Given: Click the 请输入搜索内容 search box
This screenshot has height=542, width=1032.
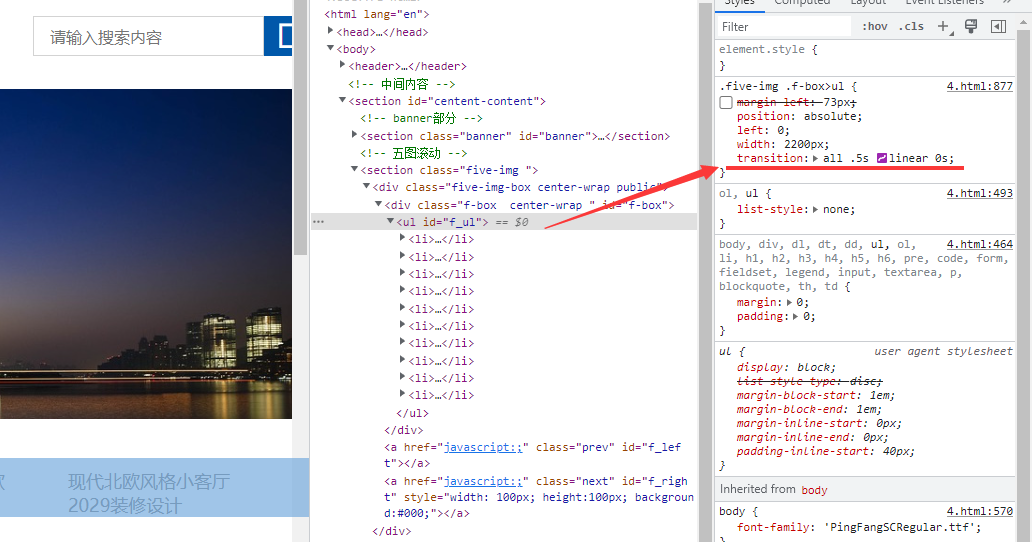Looking at the screenshot, I should click(149, 36).
